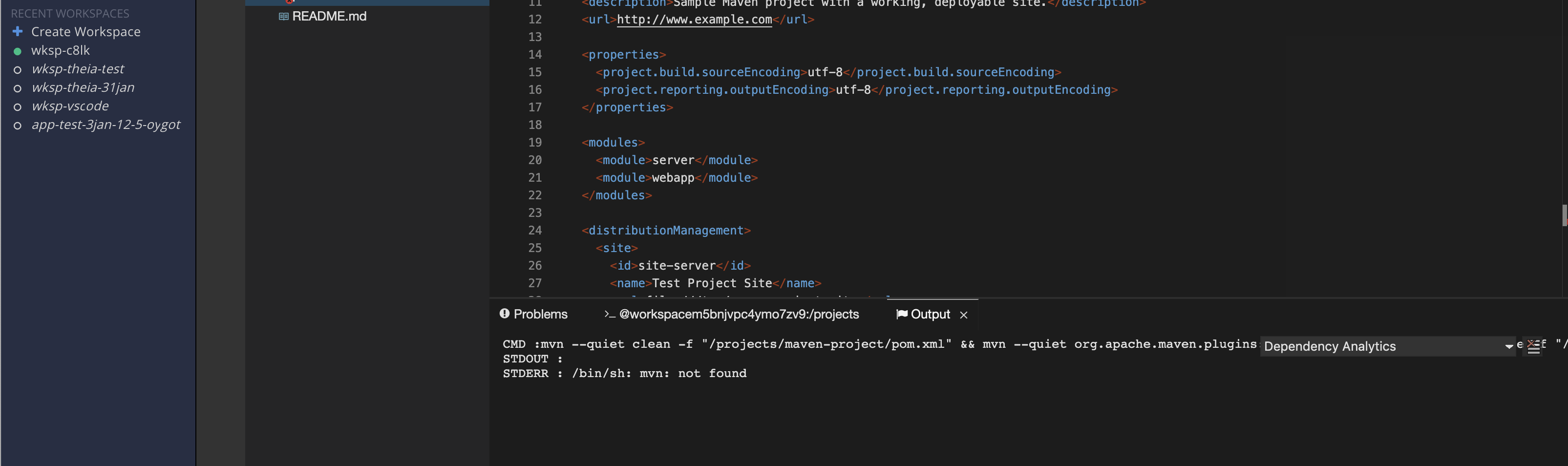1568x466 pixels.
Task: Click 'site-server' id text on line 26
Action: click(x=677, y=266)
